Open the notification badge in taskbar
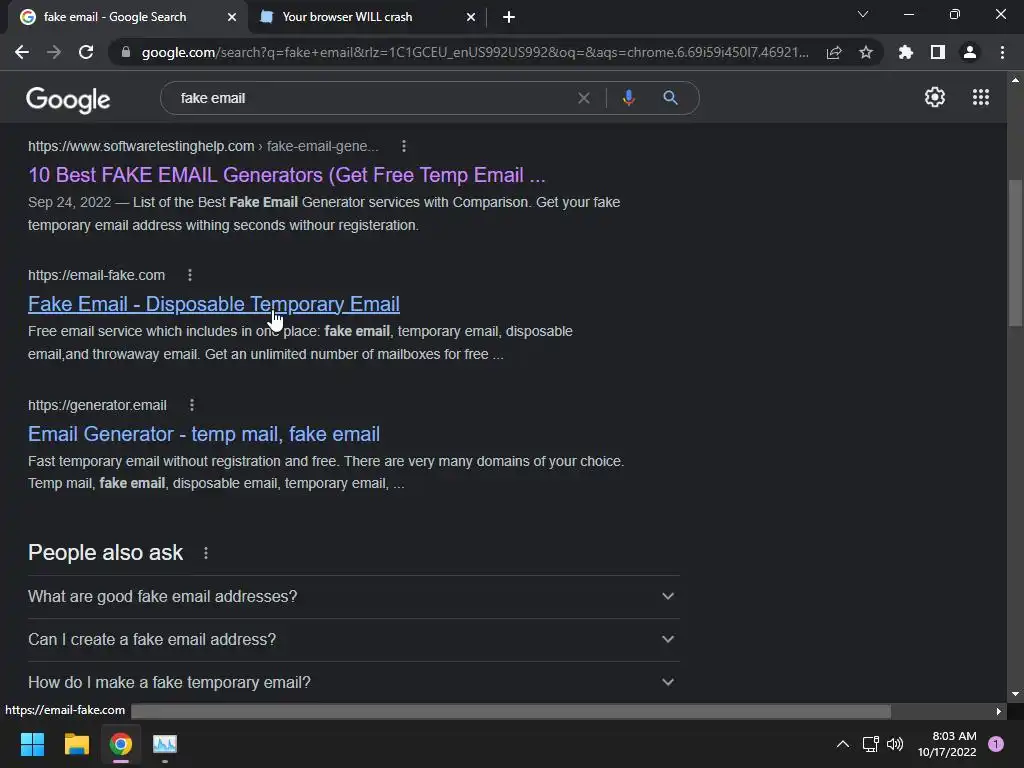The image size is (1024, 768). pyautogui.click(x=996, y=744)
